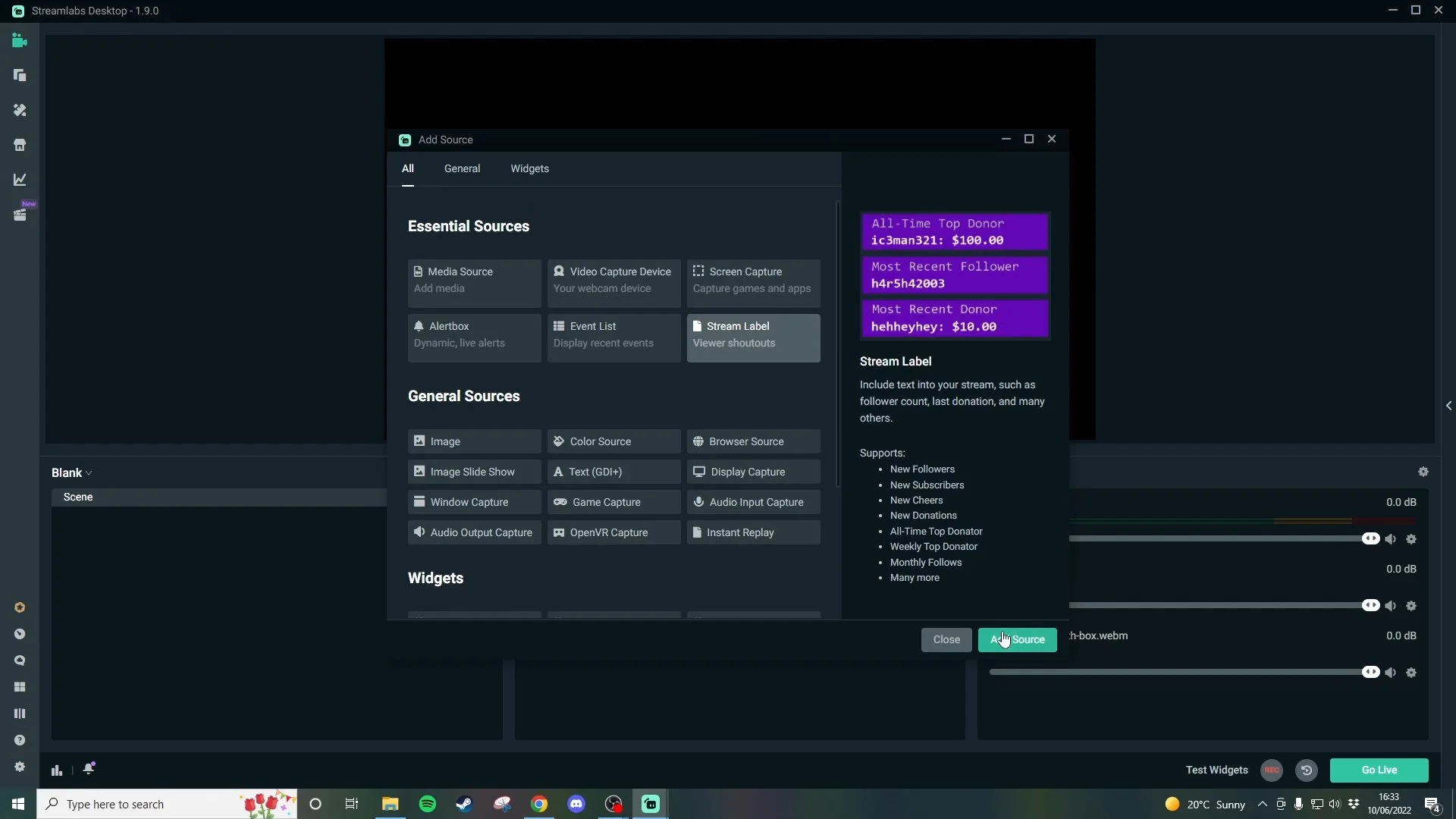Click the Add Source dialog vertical scrollbar
The image size is (1456, 819).
pyautogui.click(x=838, y=344)
